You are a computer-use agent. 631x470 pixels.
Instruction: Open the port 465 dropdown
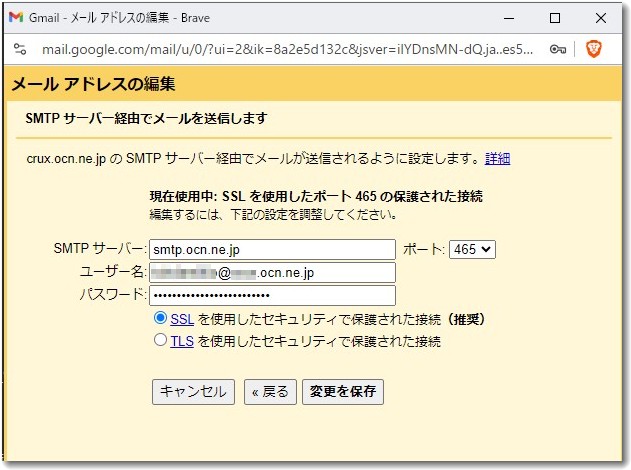click(472, 249)
